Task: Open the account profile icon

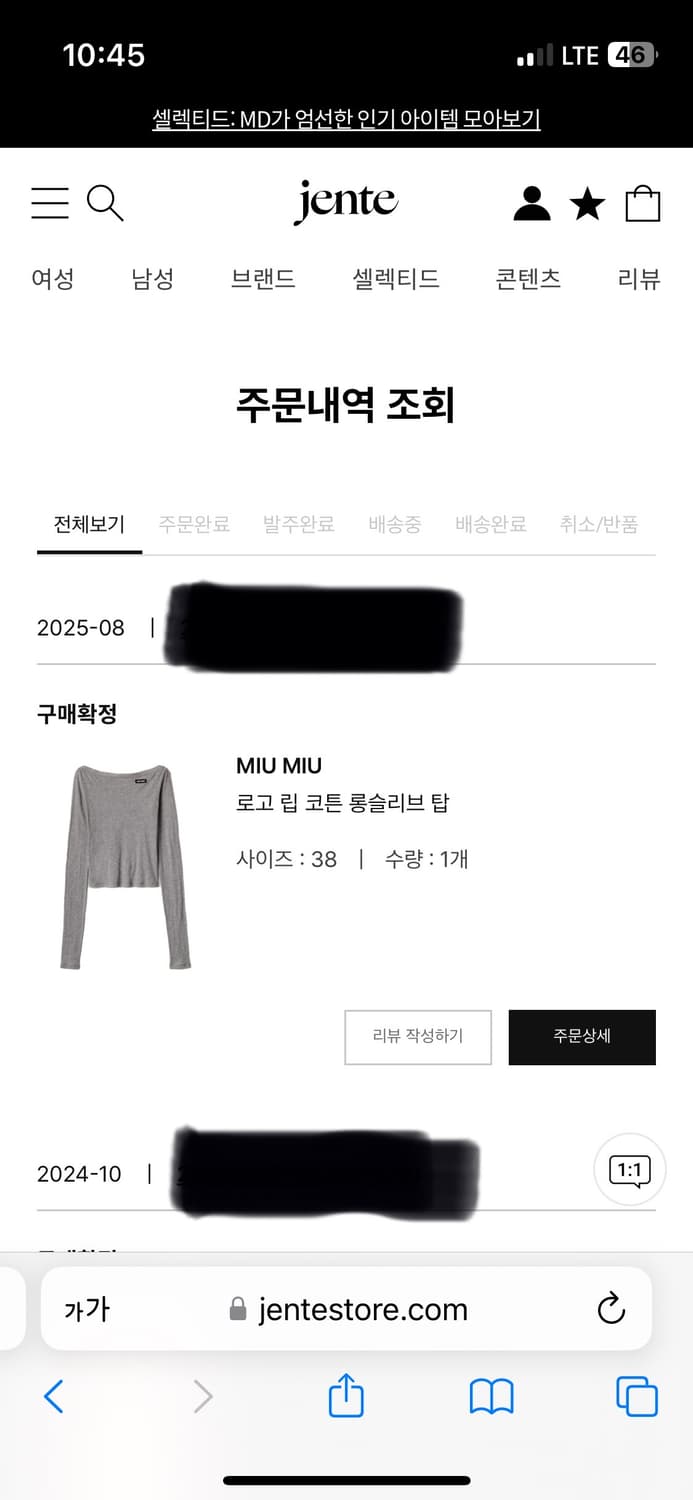Action: pyautogui.click(x=532, y=203)
